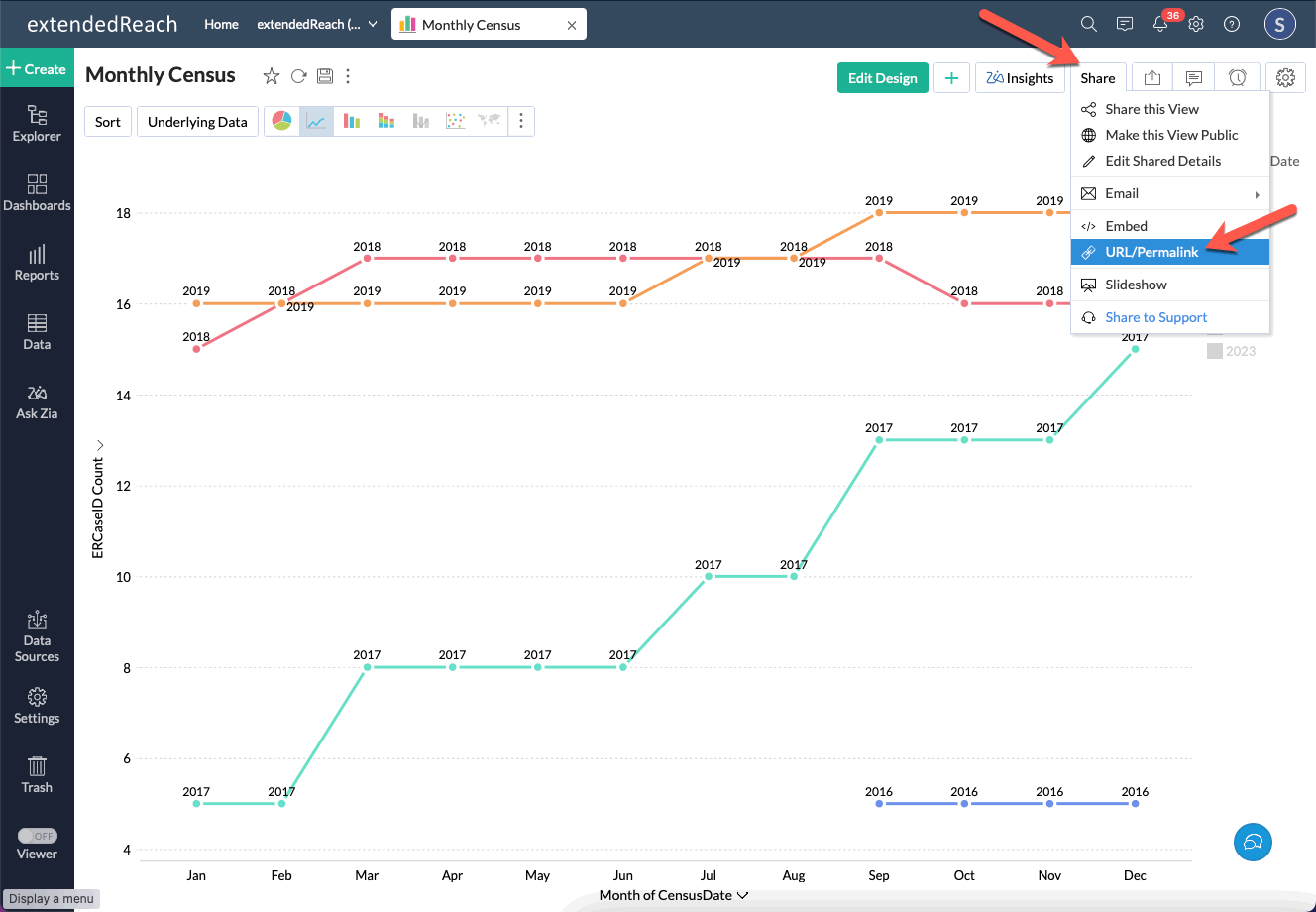Screen dimensions: 1316x912
Task: Open Zia Insights
Action: click(x=1020, y=78)
